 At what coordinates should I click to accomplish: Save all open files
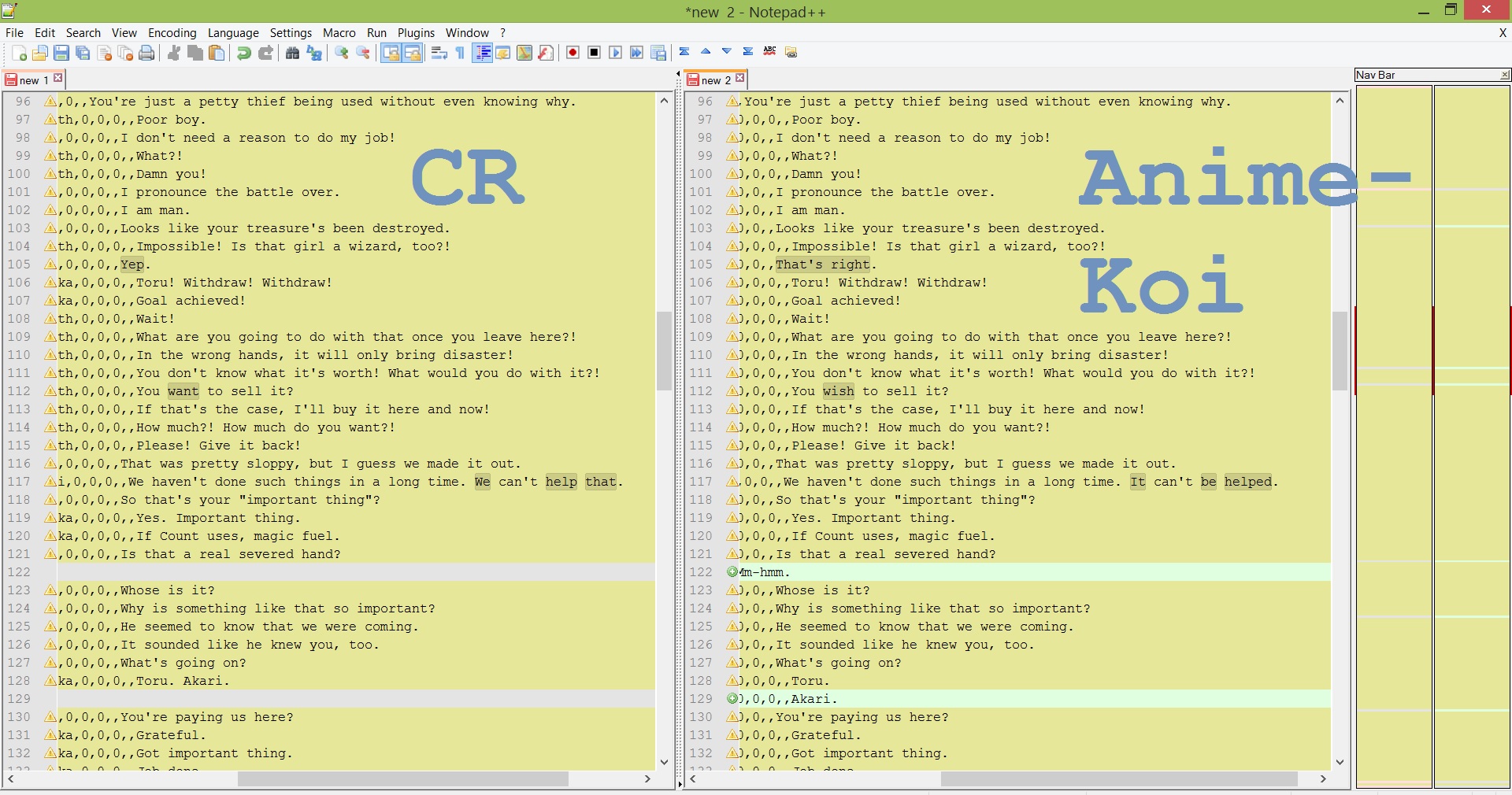click(x=83, y=53)
